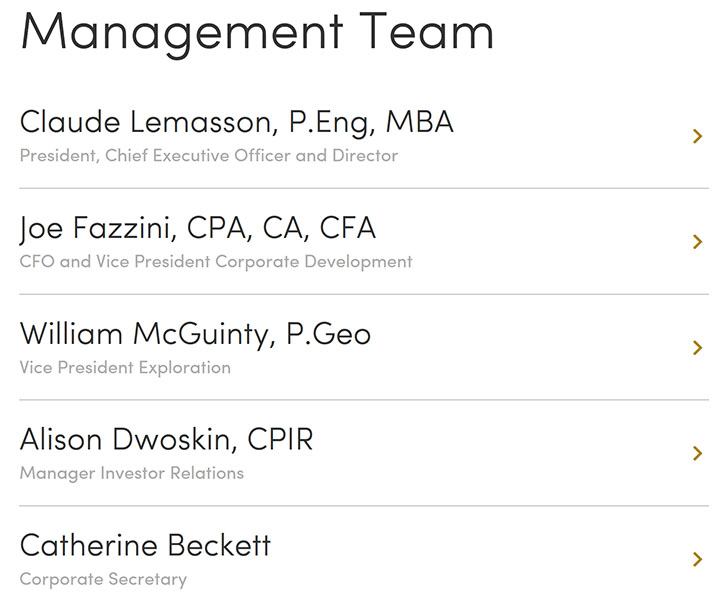Click the chevron beside Joe Fazzini
Screen dimensions: 725x602
click(698, 242)
